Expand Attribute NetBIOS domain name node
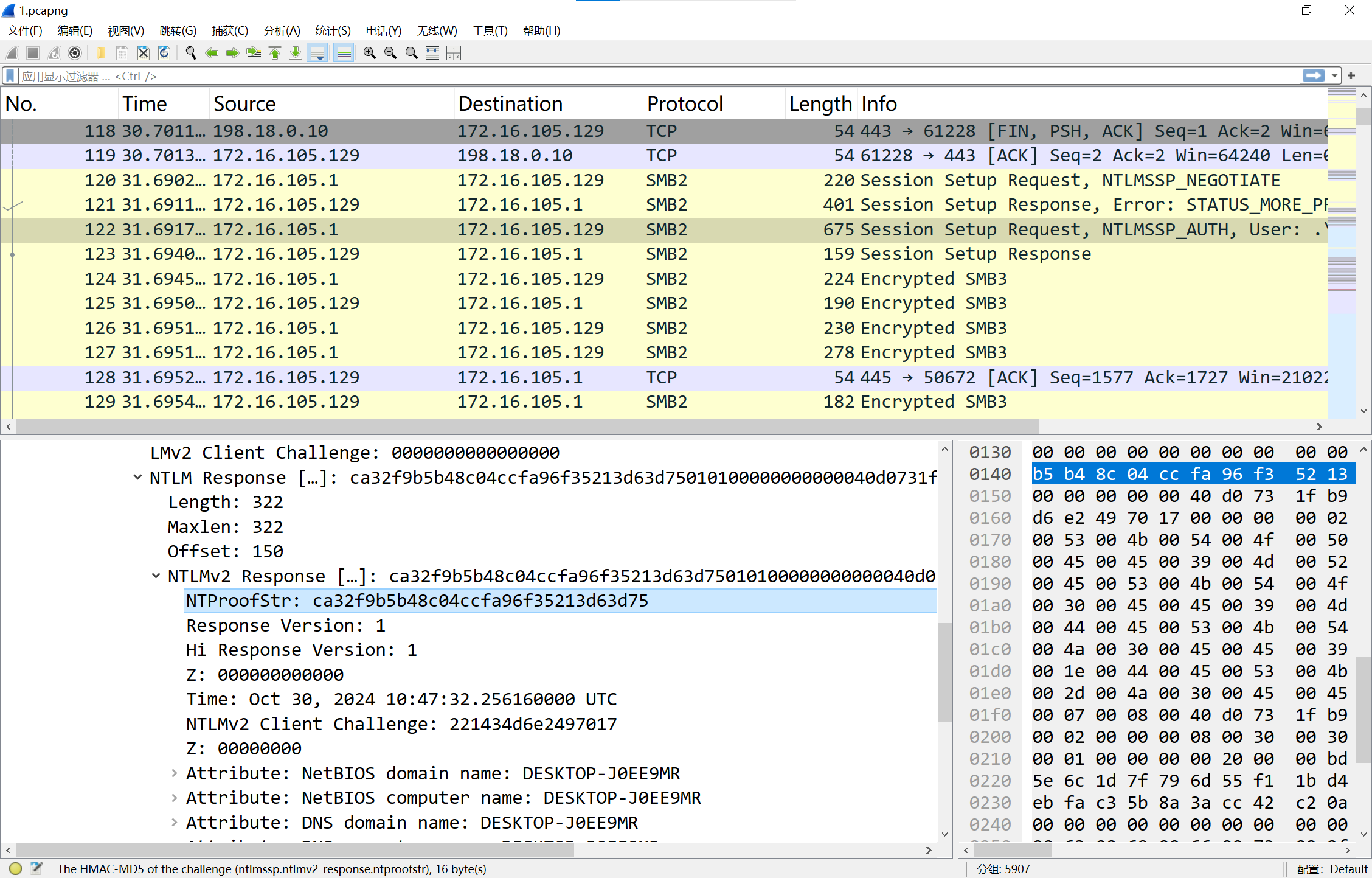Viewport: 1372px width, 878px height. point(175,773)
